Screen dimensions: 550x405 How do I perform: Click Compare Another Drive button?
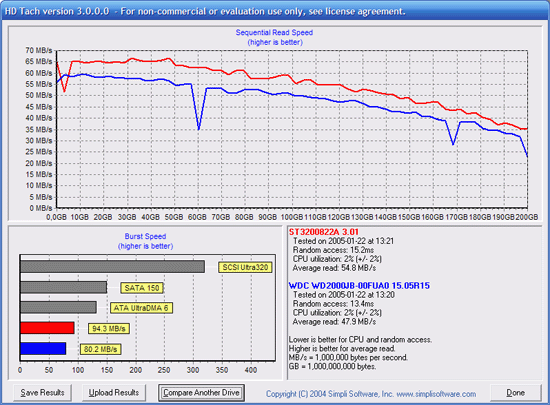point(201,393)
